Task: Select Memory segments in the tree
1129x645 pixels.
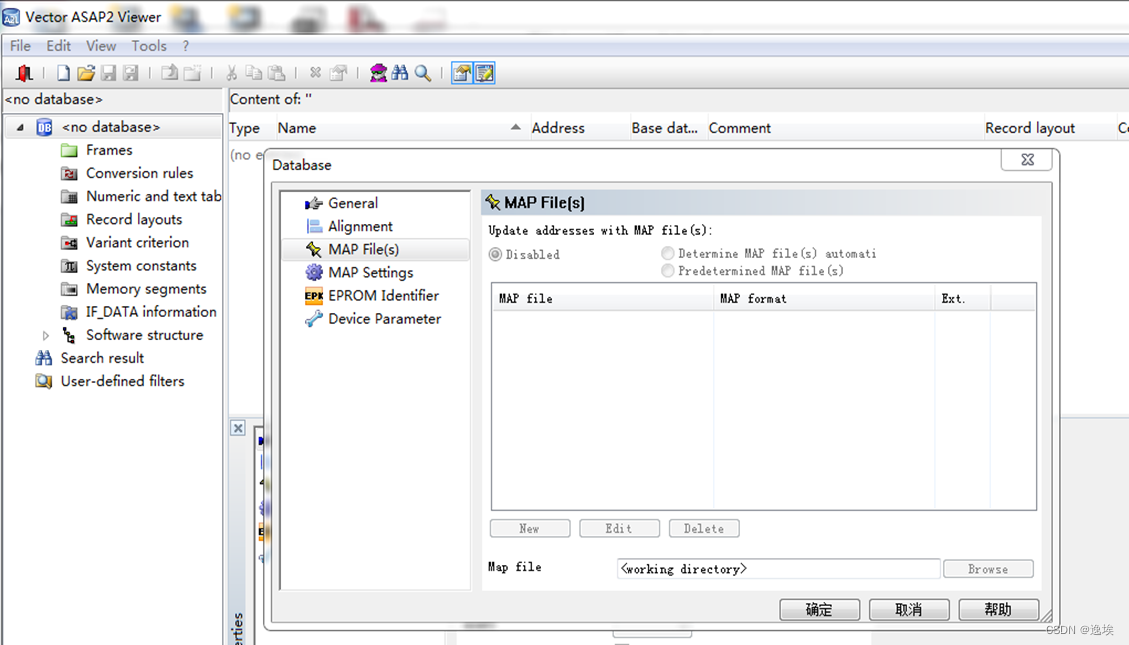Action: [146, 289]
